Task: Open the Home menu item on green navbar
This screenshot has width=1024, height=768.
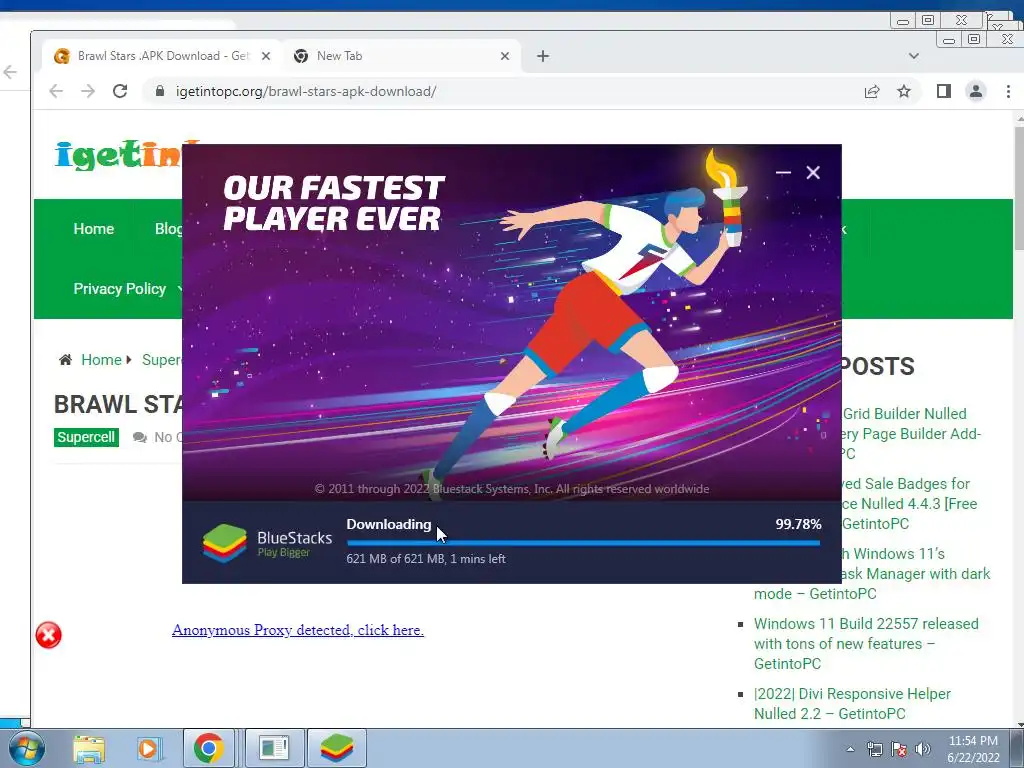Action: click(x=93, y=229)
